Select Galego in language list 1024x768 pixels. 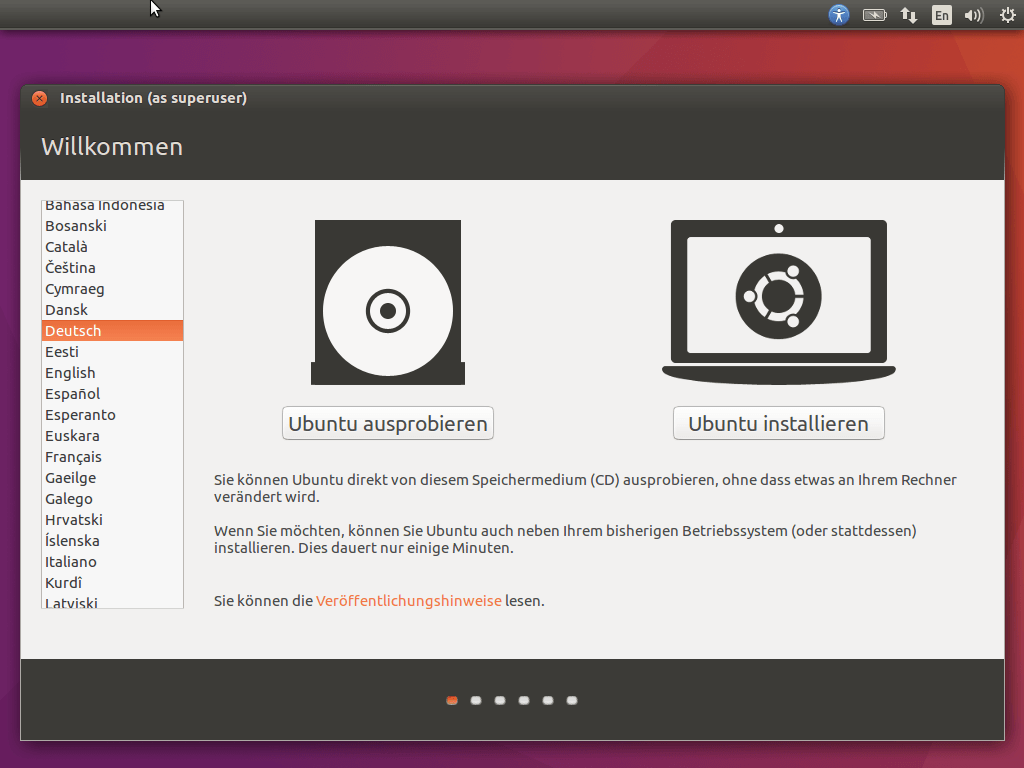pos(112,499)
